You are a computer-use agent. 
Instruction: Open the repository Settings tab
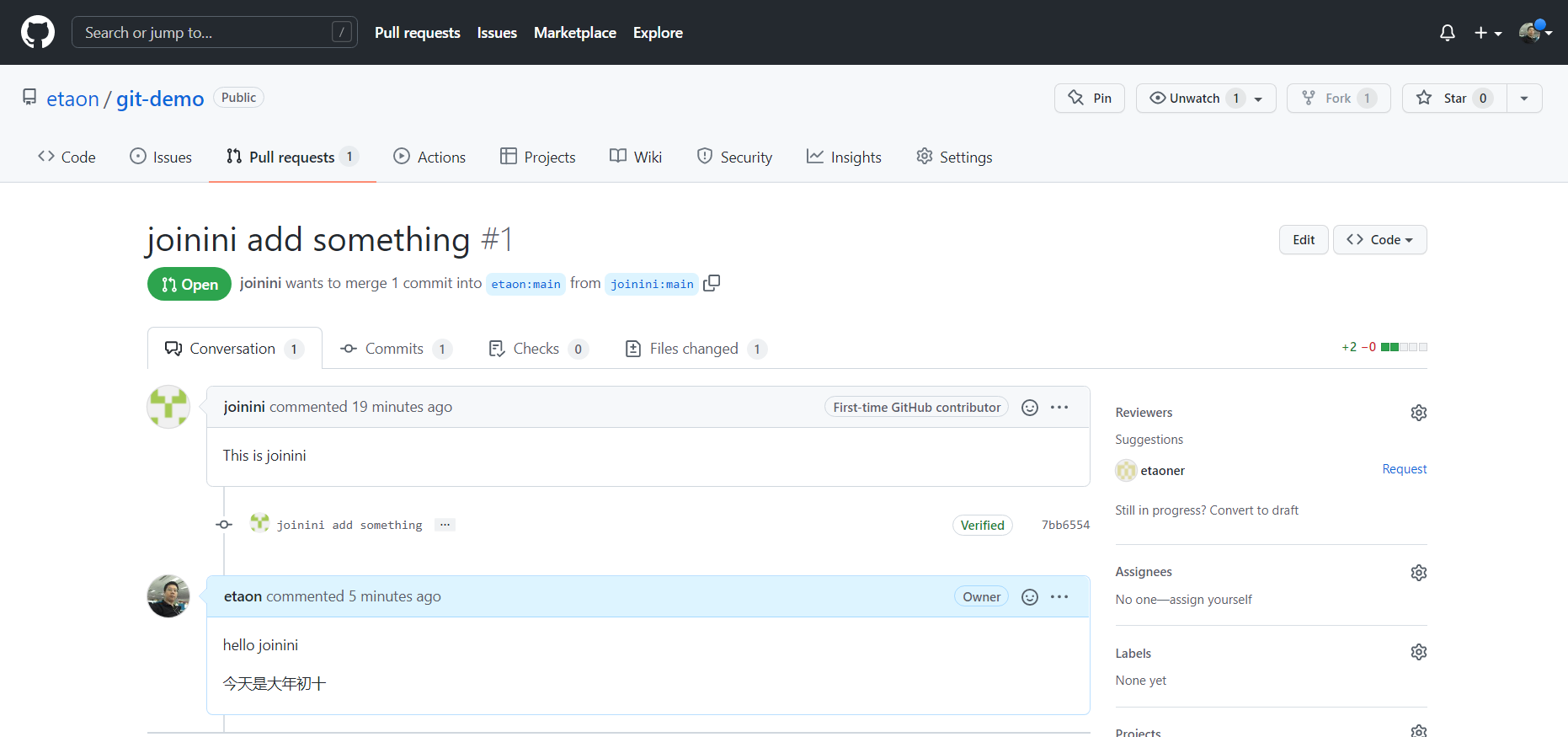(954, 158)
